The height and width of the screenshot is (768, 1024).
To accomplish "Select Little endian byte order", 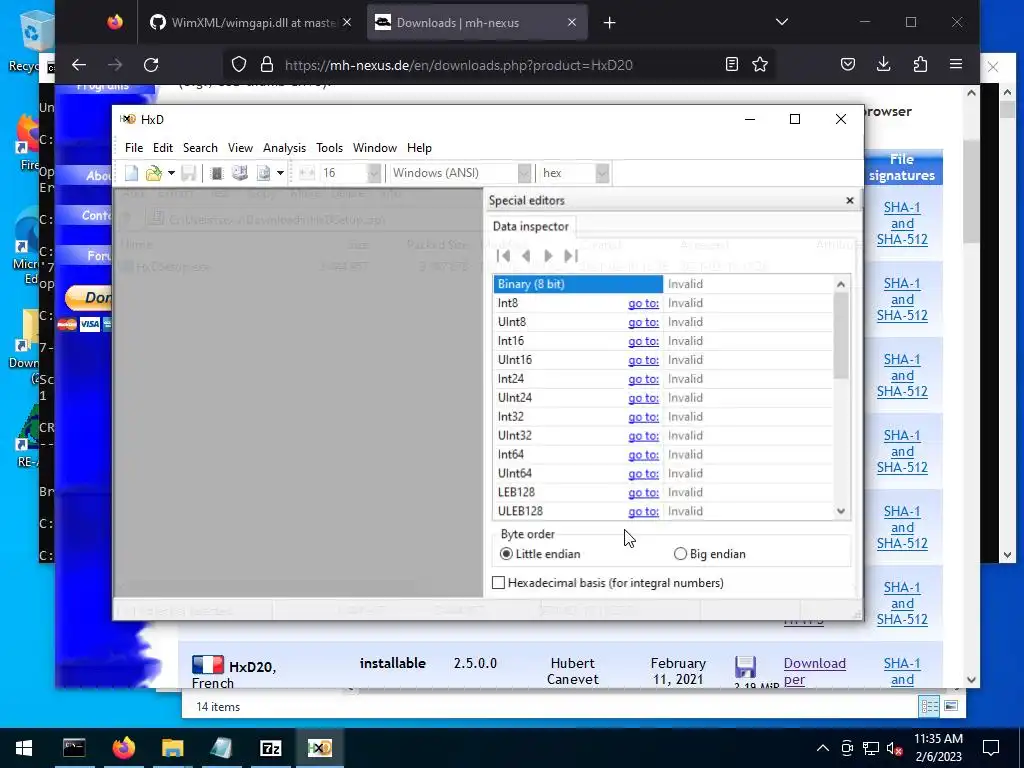I will coord(540,554).
